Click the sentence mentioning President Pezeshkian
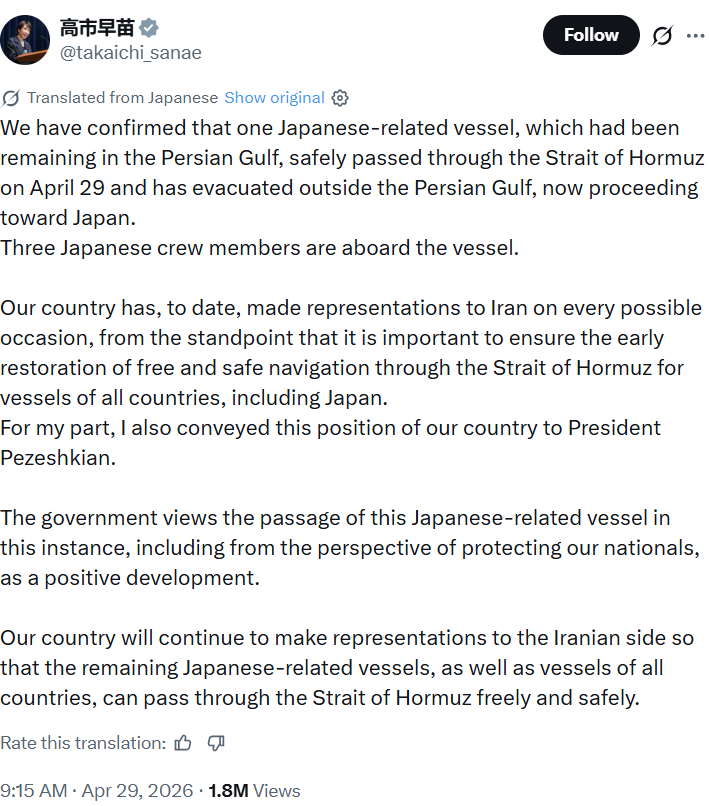The width and height of the screenshot is (709, 806). 330,442
